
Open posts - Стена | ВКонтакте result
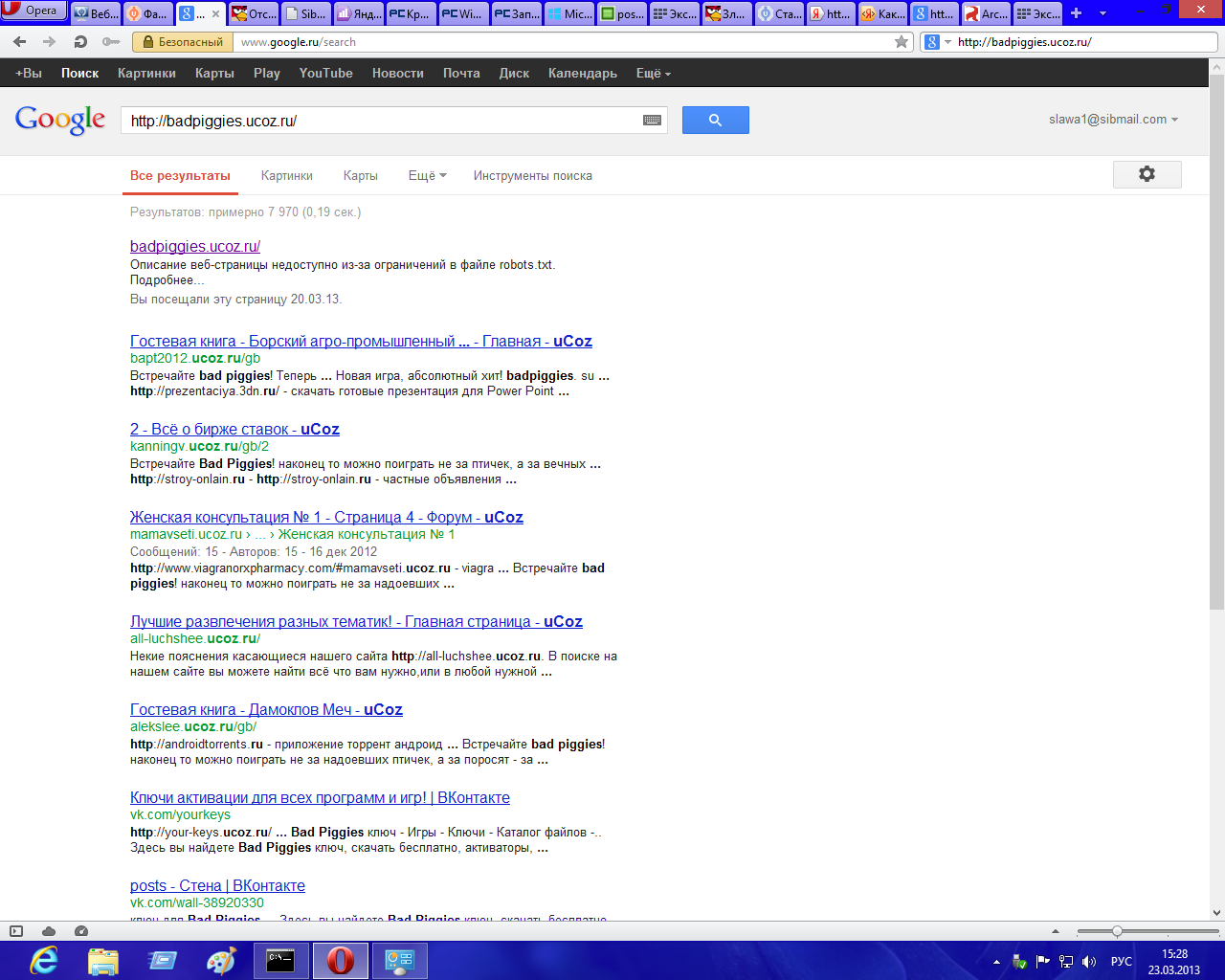(217, 885)
